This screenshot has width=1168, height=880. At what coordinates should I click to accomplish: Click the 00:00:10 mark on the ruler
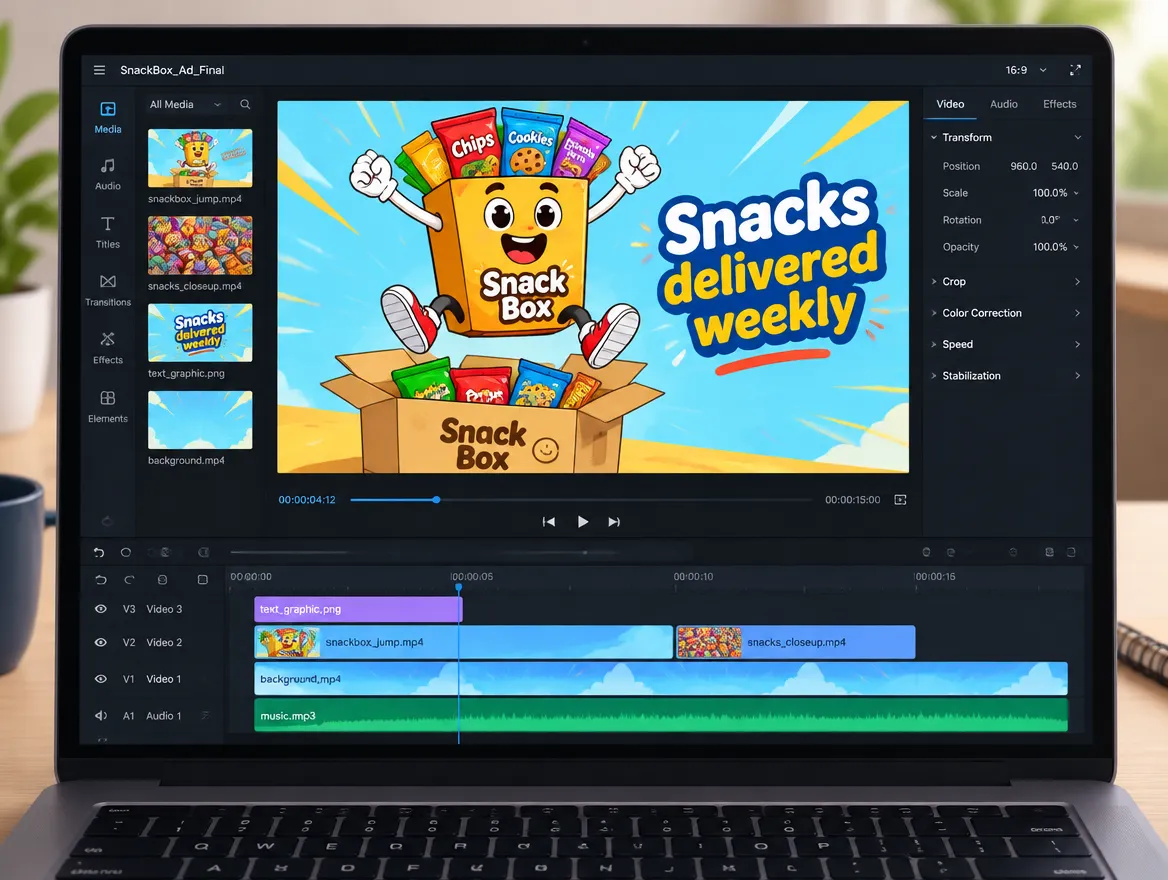coord(694,577)
